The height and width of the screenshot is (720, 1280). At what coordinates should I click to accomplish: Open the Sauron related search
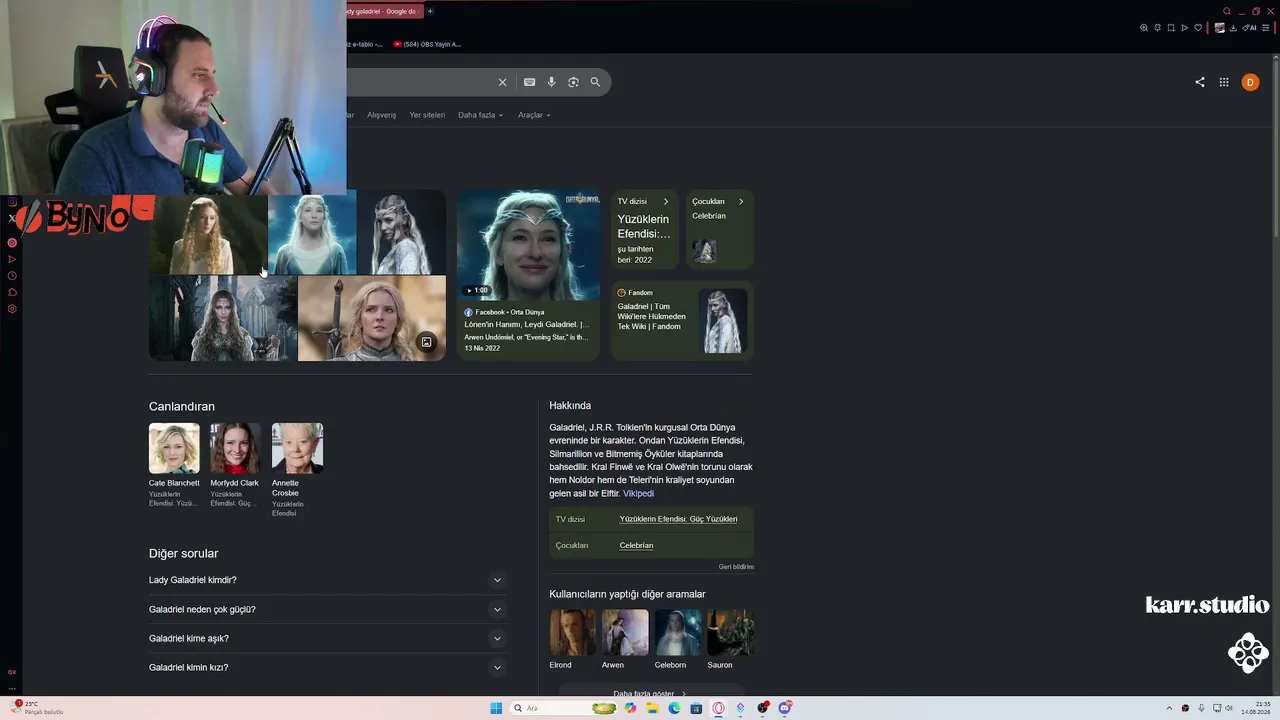730,640
